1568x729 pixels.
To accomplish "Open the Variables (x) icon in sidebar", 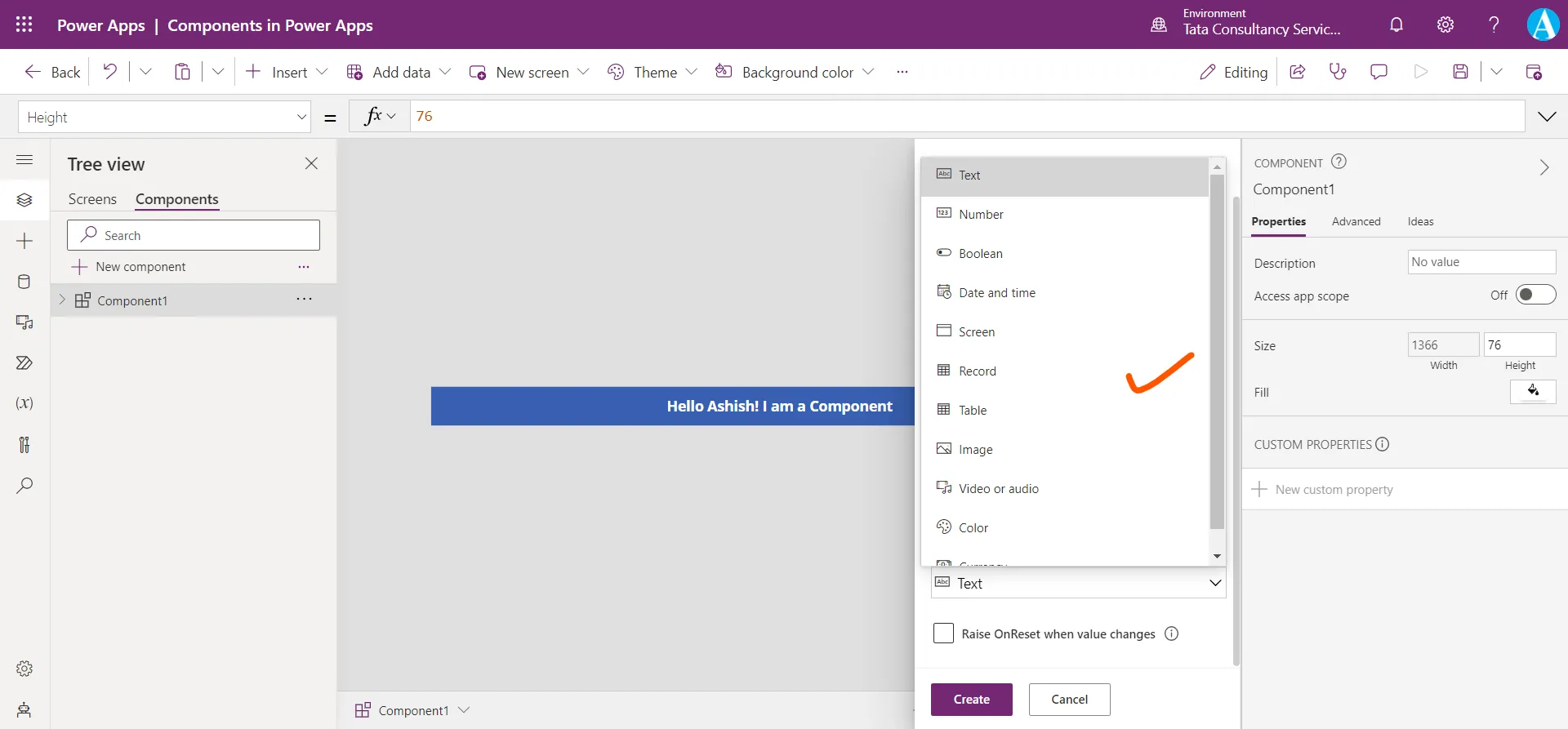I will tap(24, 403).
